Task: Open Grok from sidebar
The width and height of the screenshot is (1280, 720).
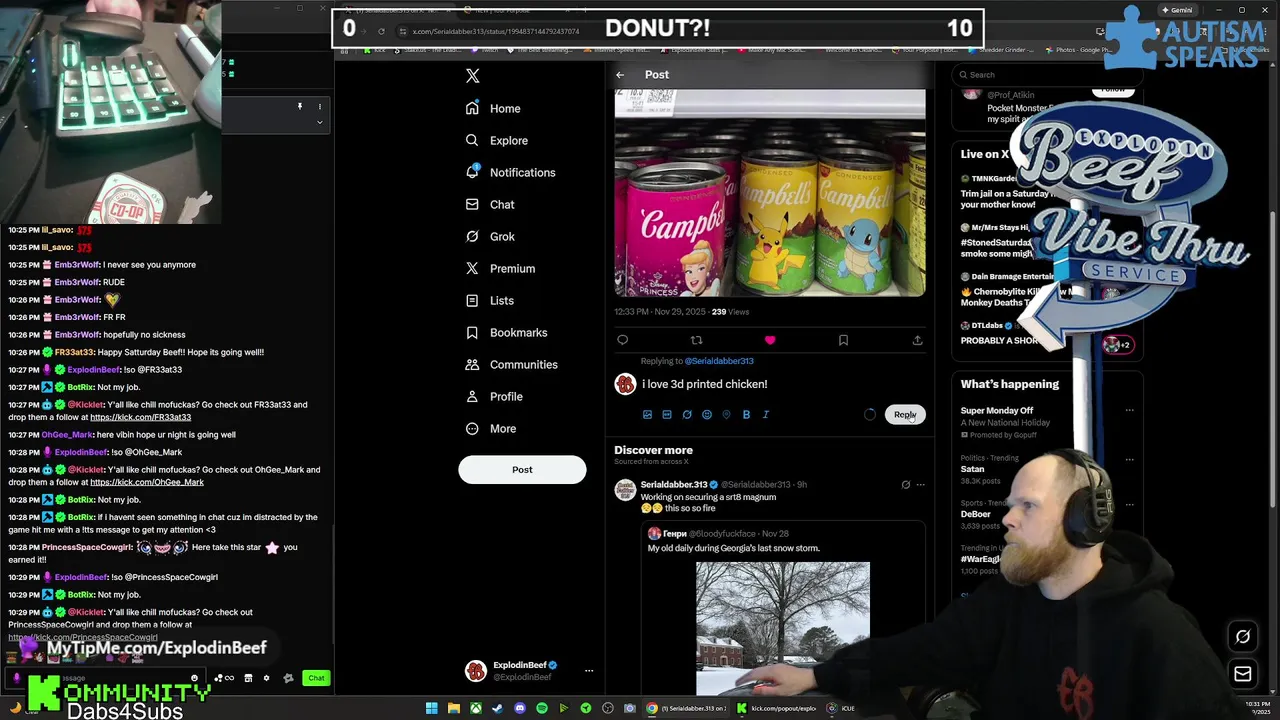Action: pyautogui.click(x=490, y=236)
